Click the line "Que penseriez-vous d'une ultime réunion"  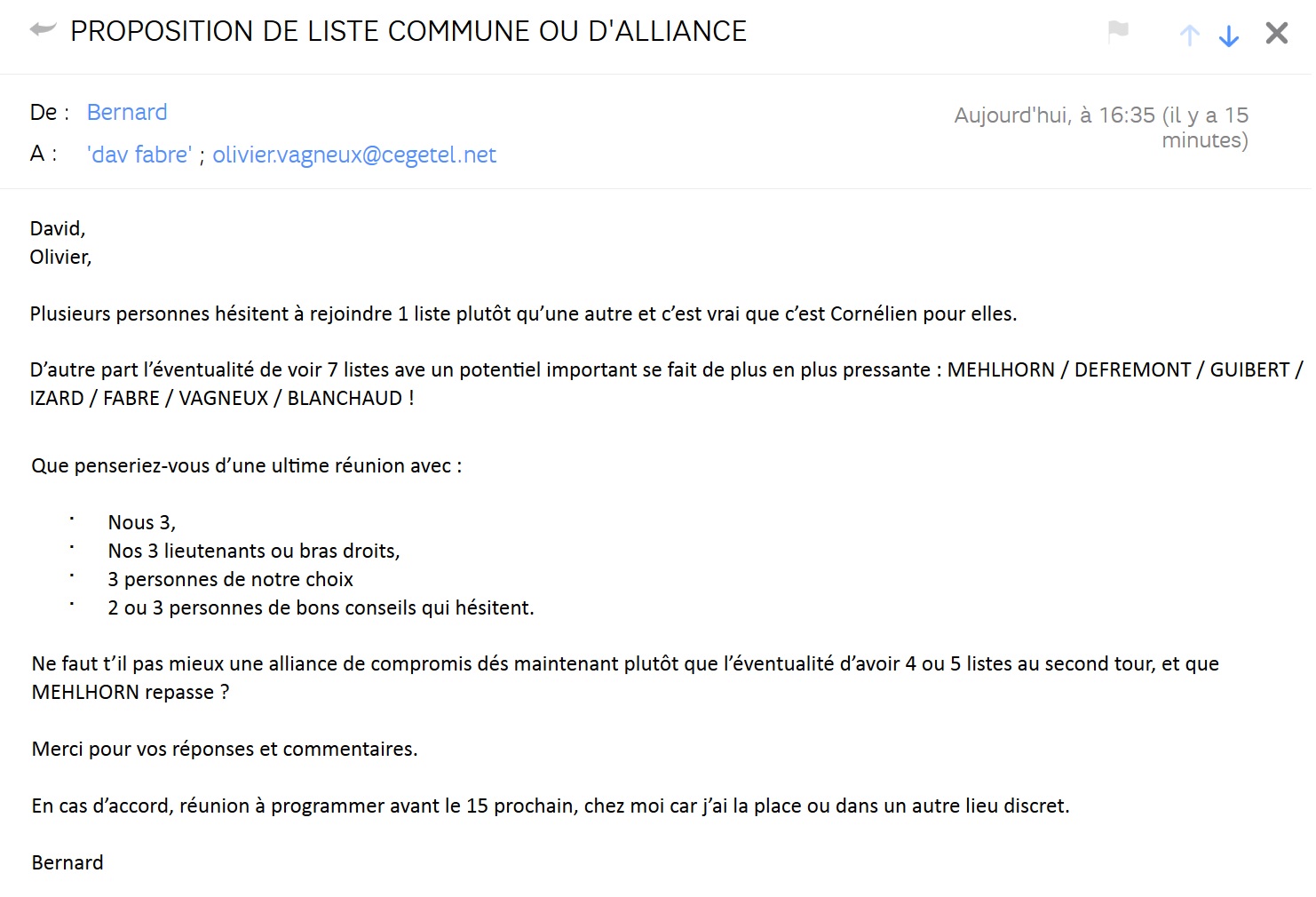click(246, 465)
